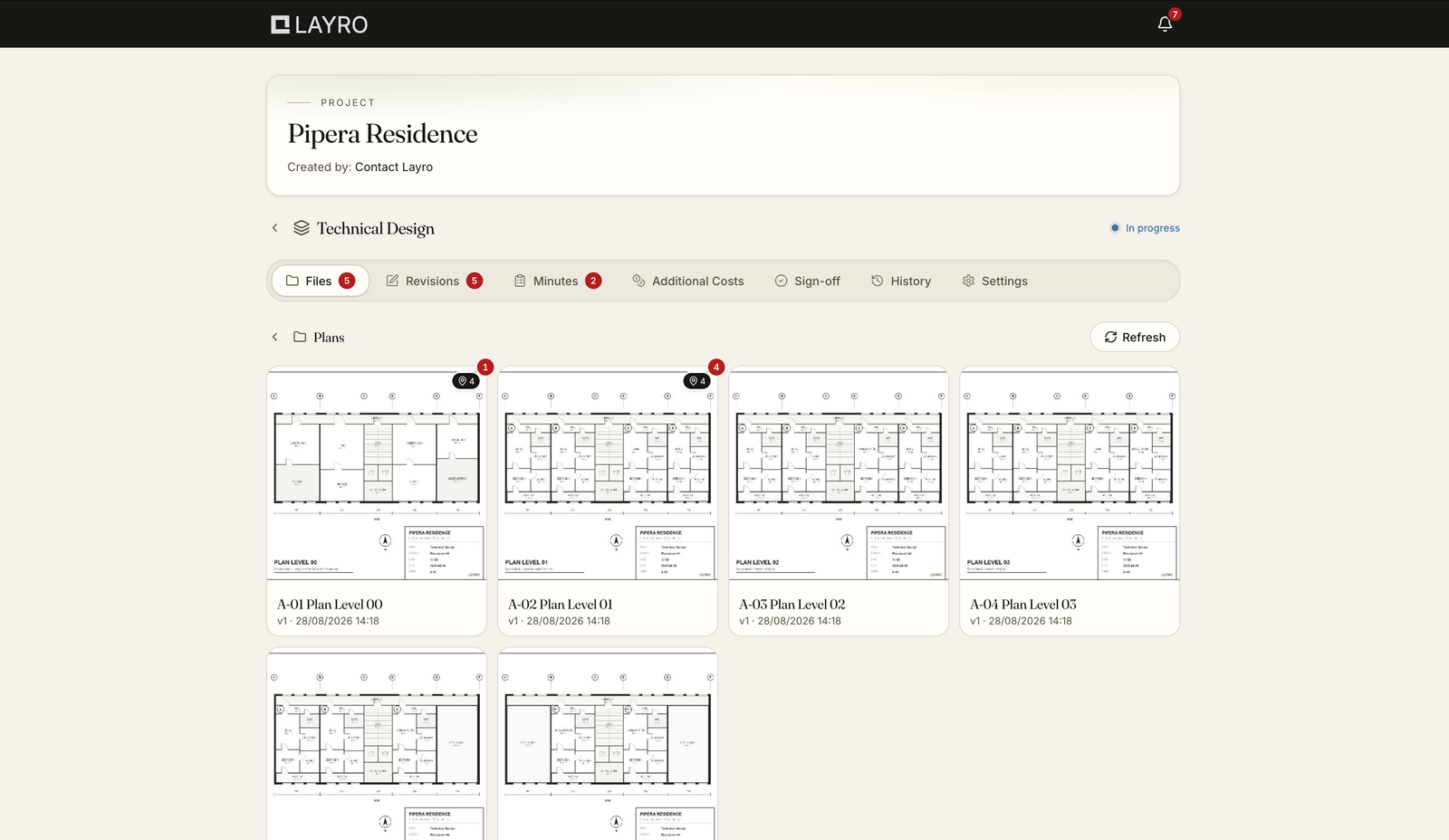
Task: Open the Settings tab
Action: click(x=994, y=281)
